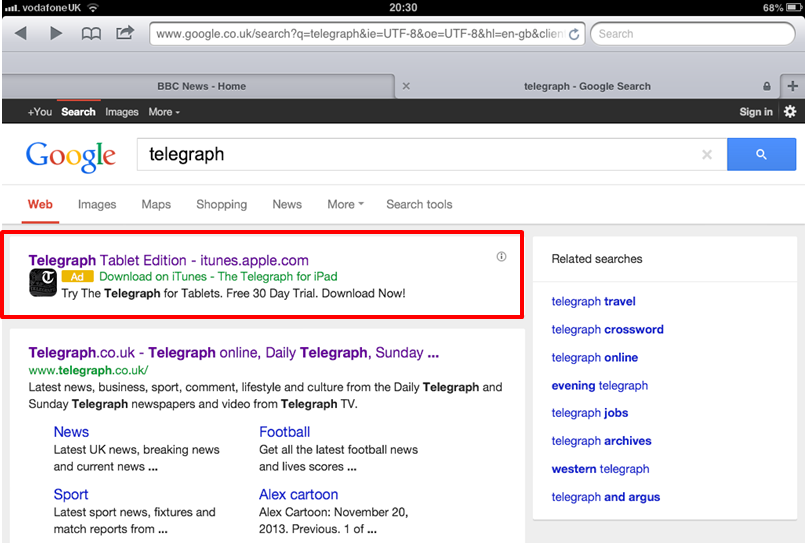Click the telegraph crossword related search
Image resolution: width=805 pixels, height=543 pixels.
607,329
